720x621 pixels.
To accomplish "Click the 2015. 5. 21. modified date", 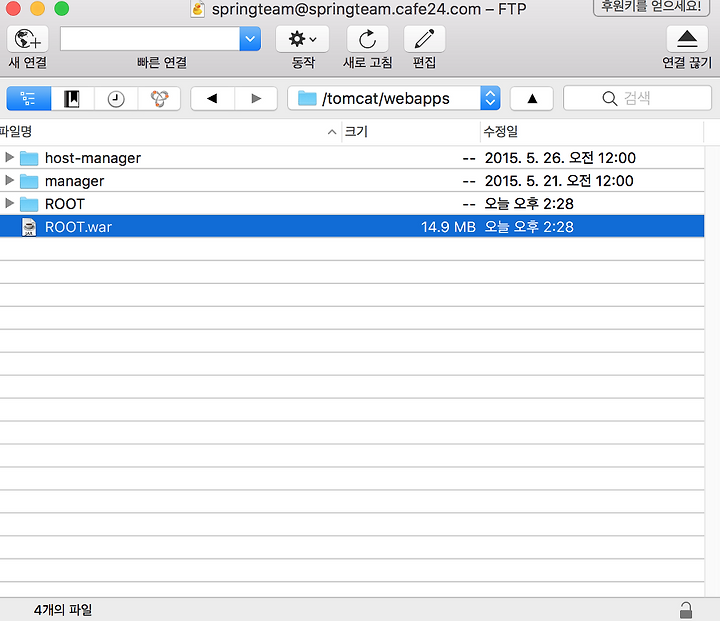I will pos(559,181).
